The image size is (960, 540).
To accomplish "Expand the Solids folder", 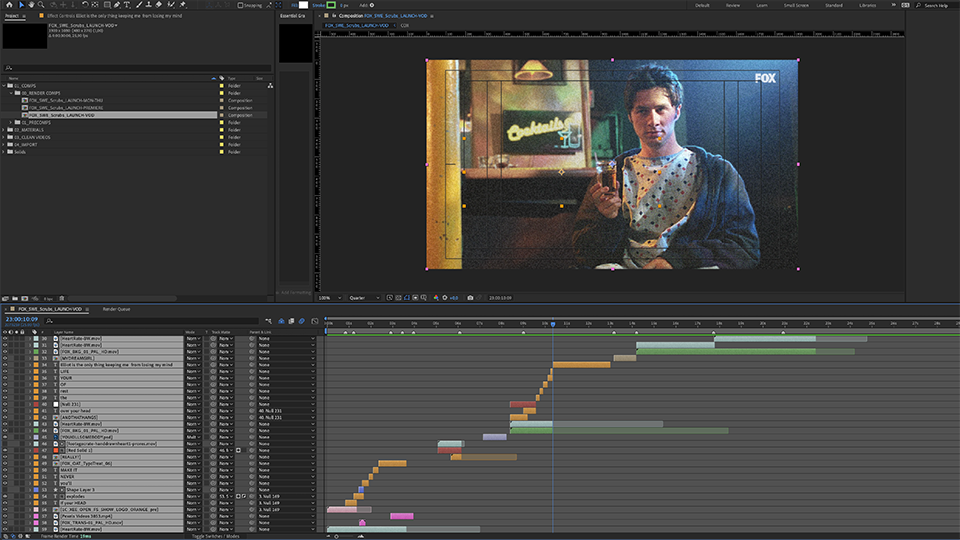I will click(4, 152).
